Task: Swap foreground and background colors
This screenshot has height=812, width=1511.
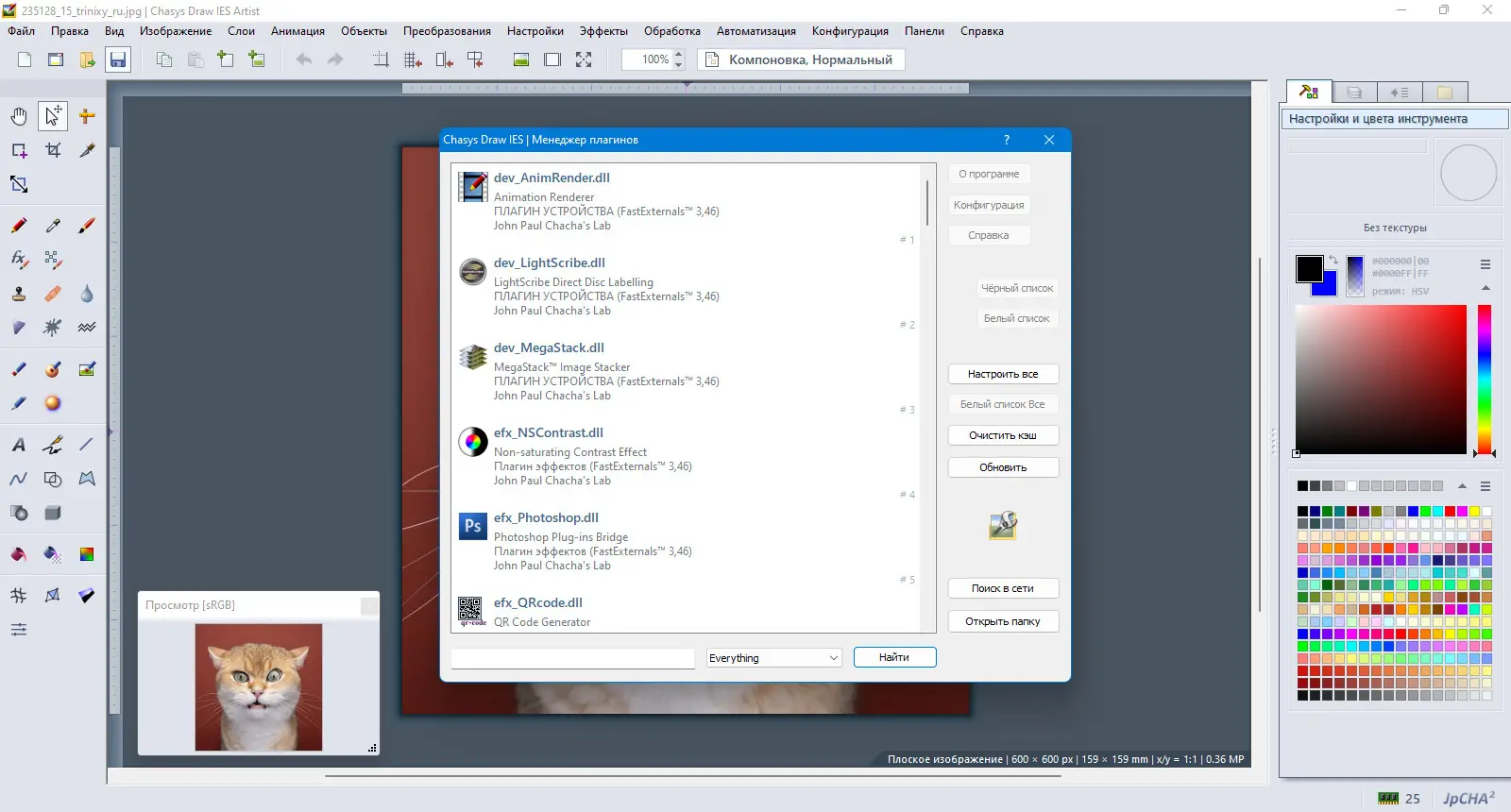Action: (1333, 260)
